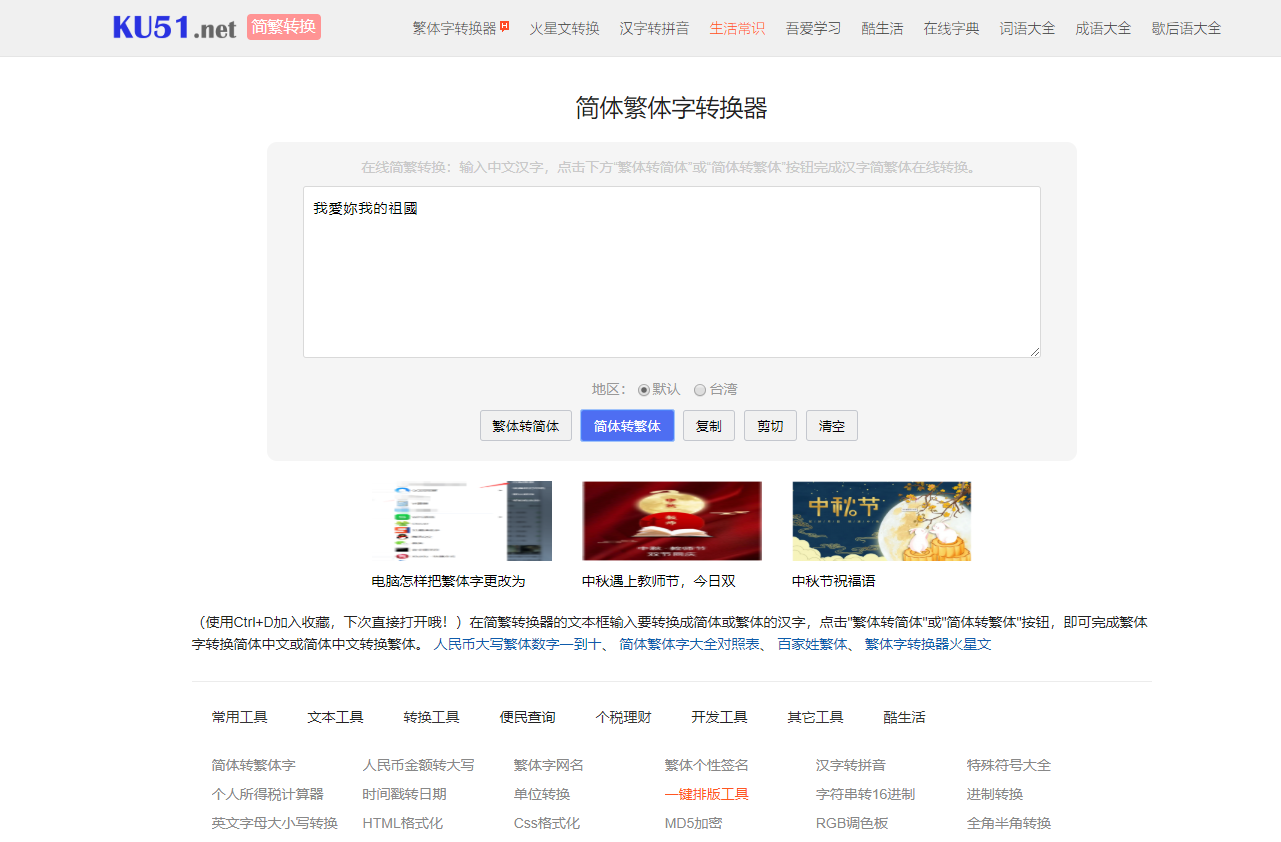Open 词语大全 in the top navigation

[x=1027, y=28]
